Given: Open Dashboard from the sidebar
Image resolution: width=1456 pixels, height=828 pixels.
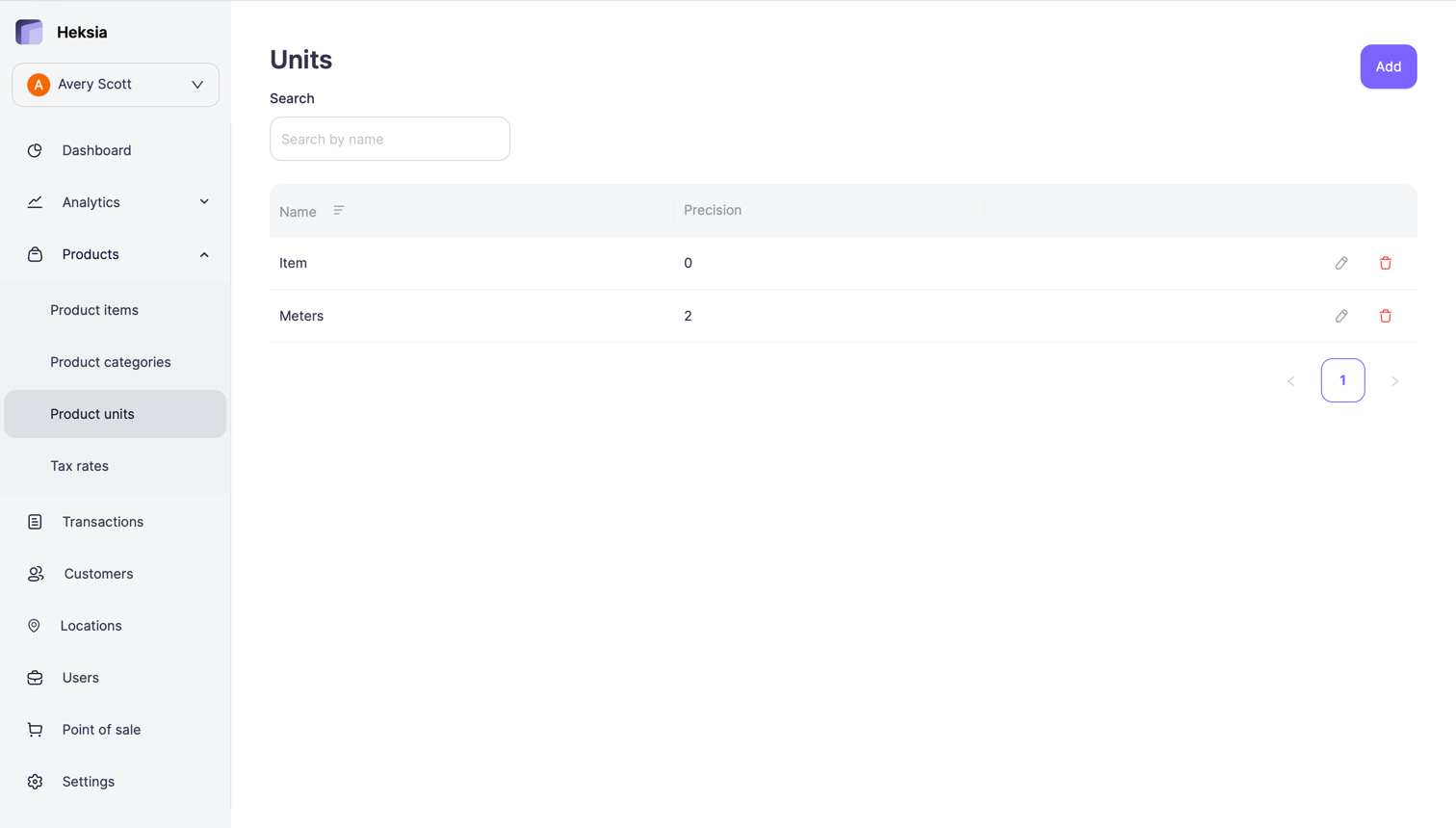Looking at the screenshot, I should 96,150.
